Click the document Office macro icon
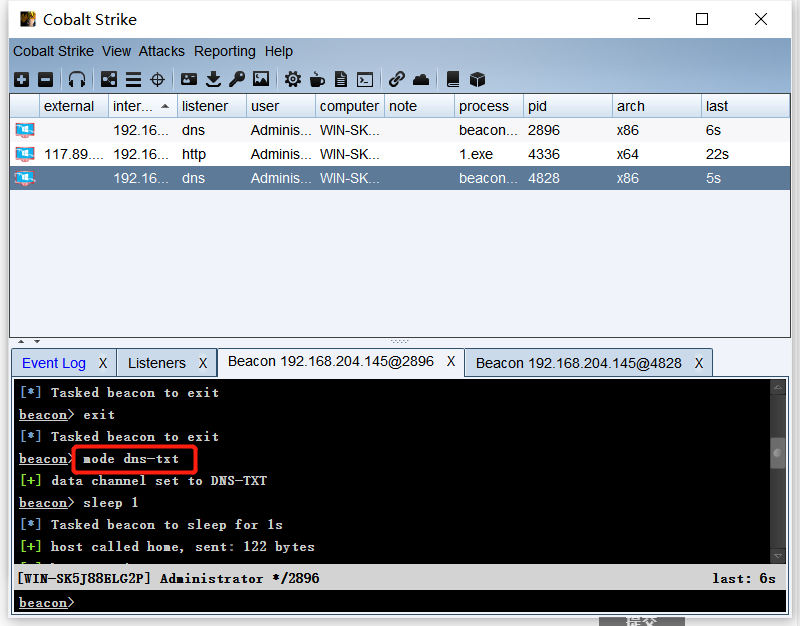 [341, 80]
